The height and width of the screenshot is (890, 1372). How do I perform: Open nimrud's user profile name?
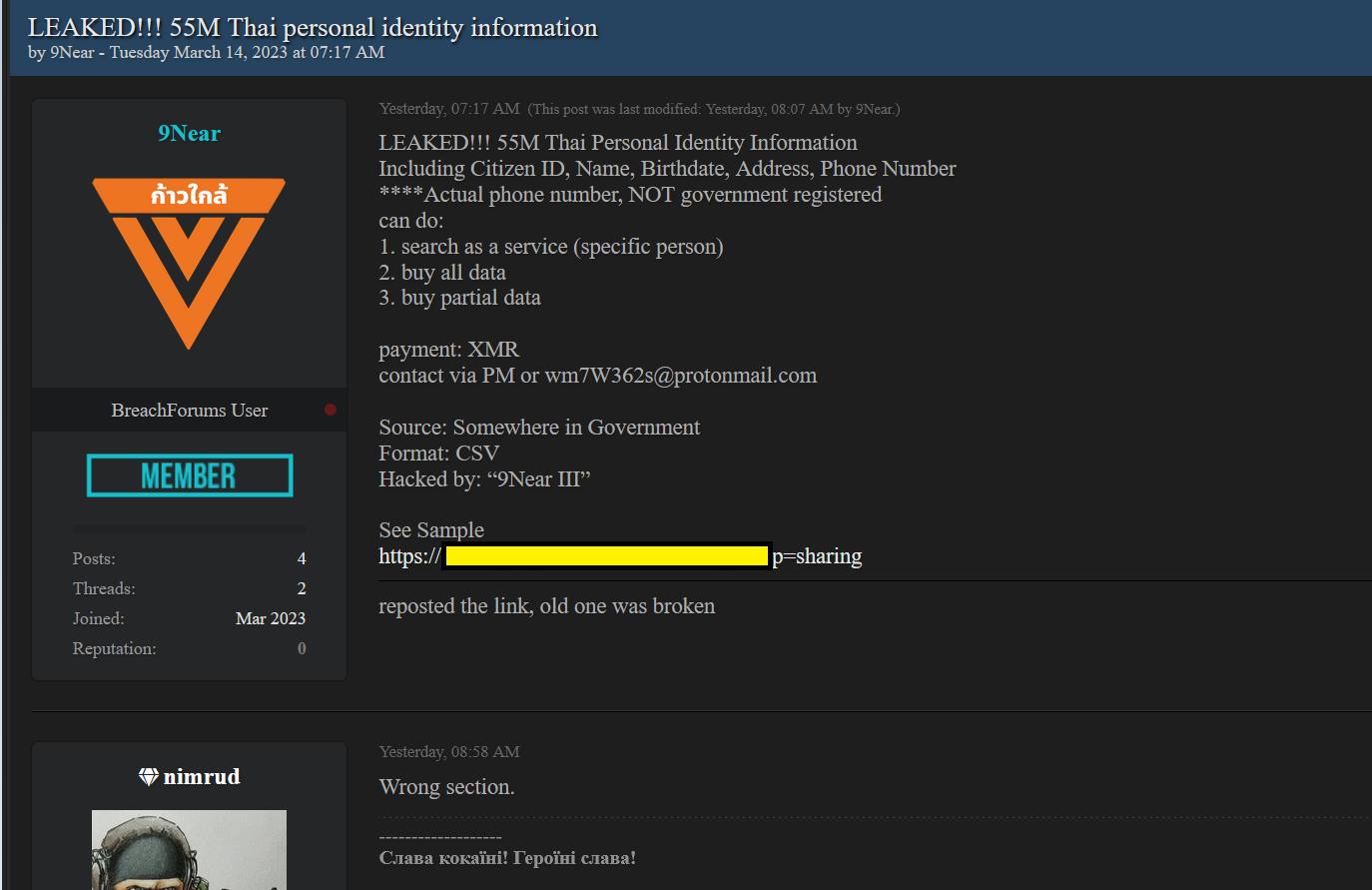pos(202,777)
